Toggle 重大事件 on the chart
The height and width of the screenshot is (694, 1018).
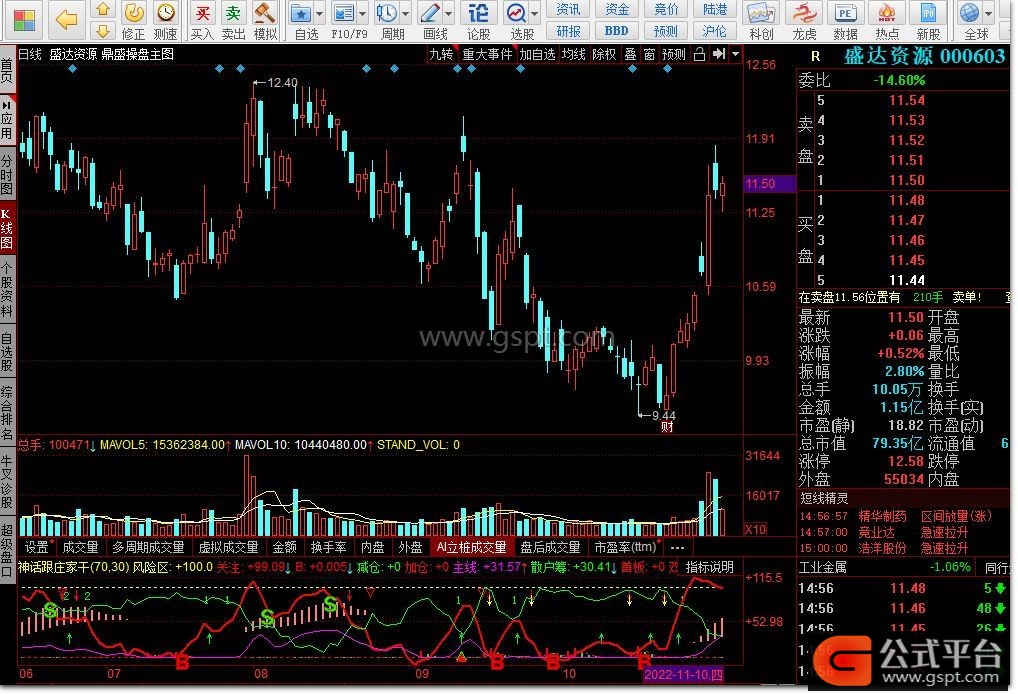click(487, 55)
